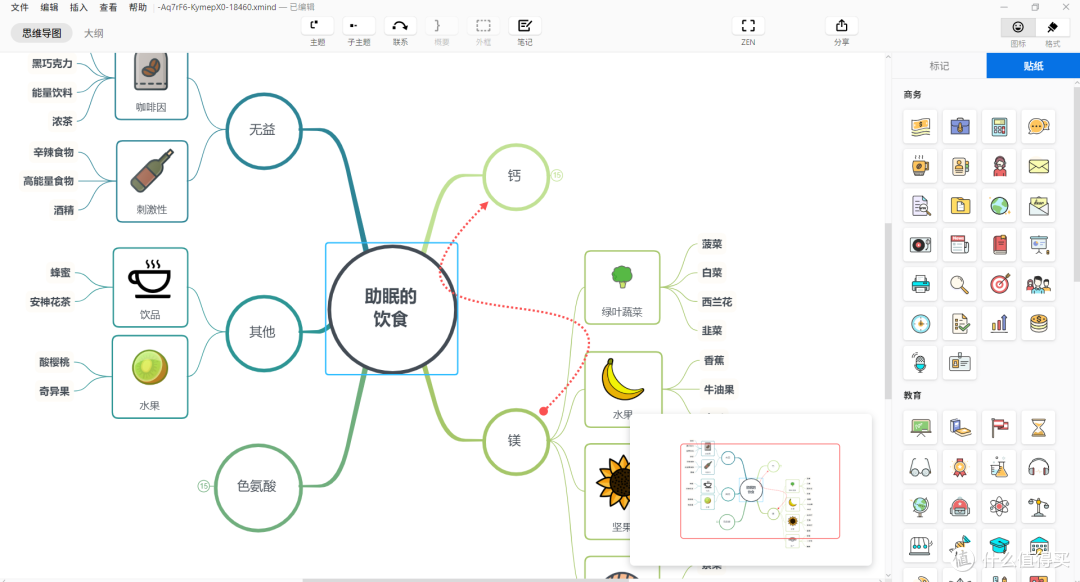
Task: Select the central topic 助眠的饮食
Action: click(x=392, y=308)
